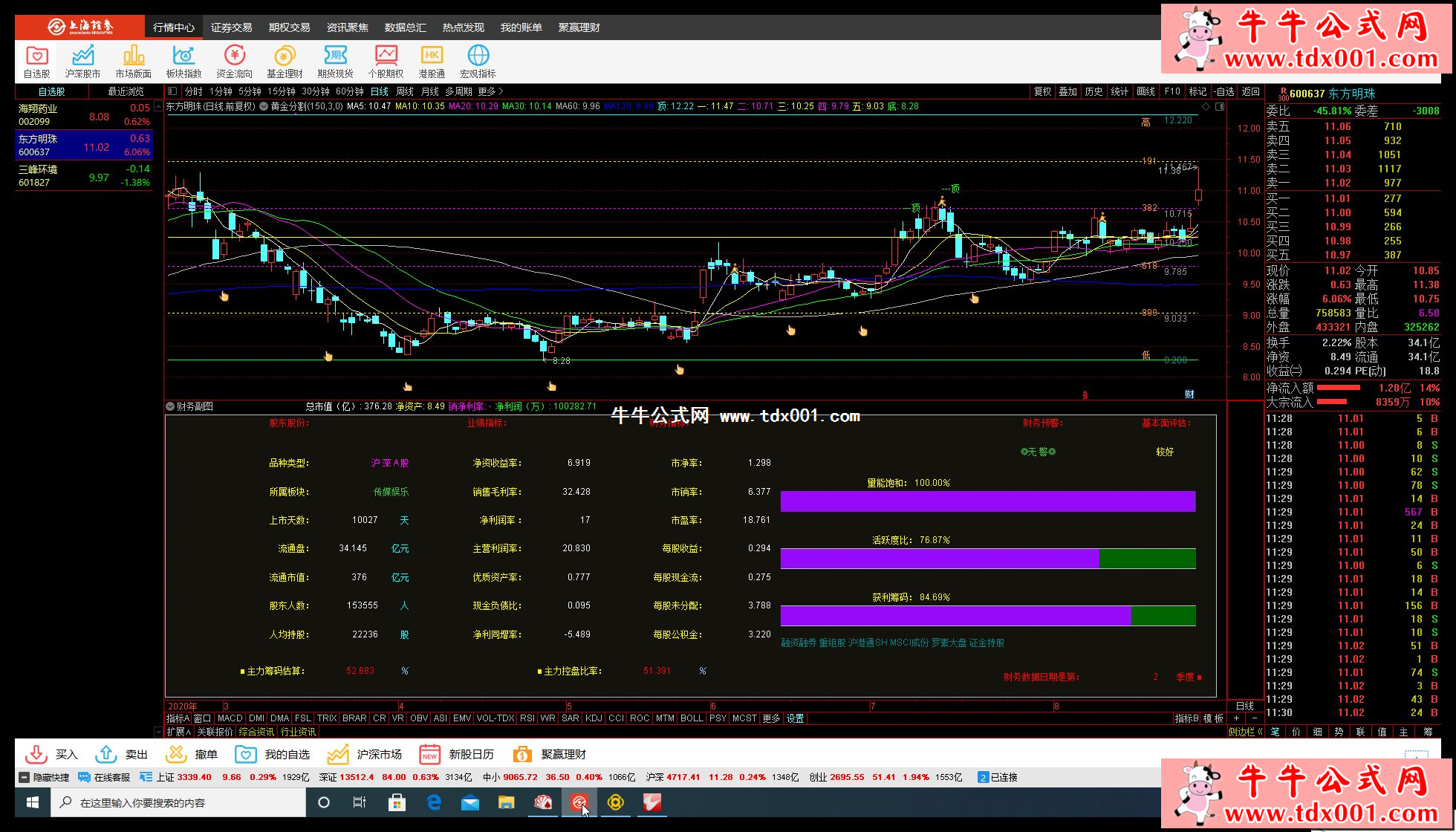Open Microsoft Store from the taskbar
Screen dimensions: 1456x832
pyautogui.click(x=397, y=802)
